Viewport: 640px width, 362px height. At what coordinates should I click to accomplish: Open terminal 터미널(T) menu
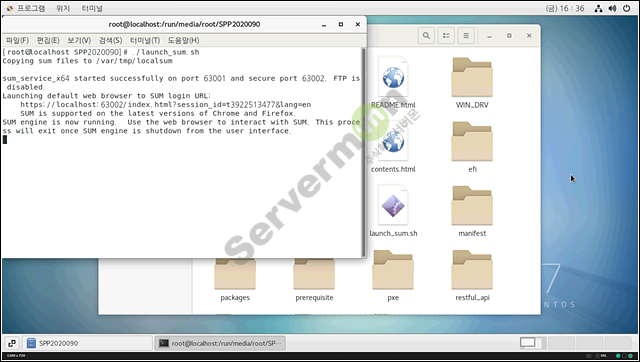click(x=145, y=40)
